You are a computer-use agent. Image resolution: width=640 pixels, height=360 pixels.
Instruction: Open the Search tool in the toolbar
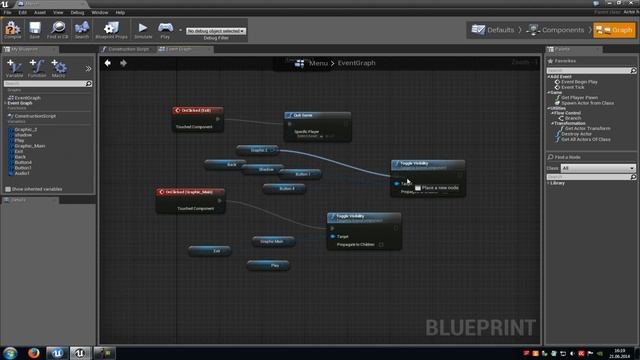82,30
